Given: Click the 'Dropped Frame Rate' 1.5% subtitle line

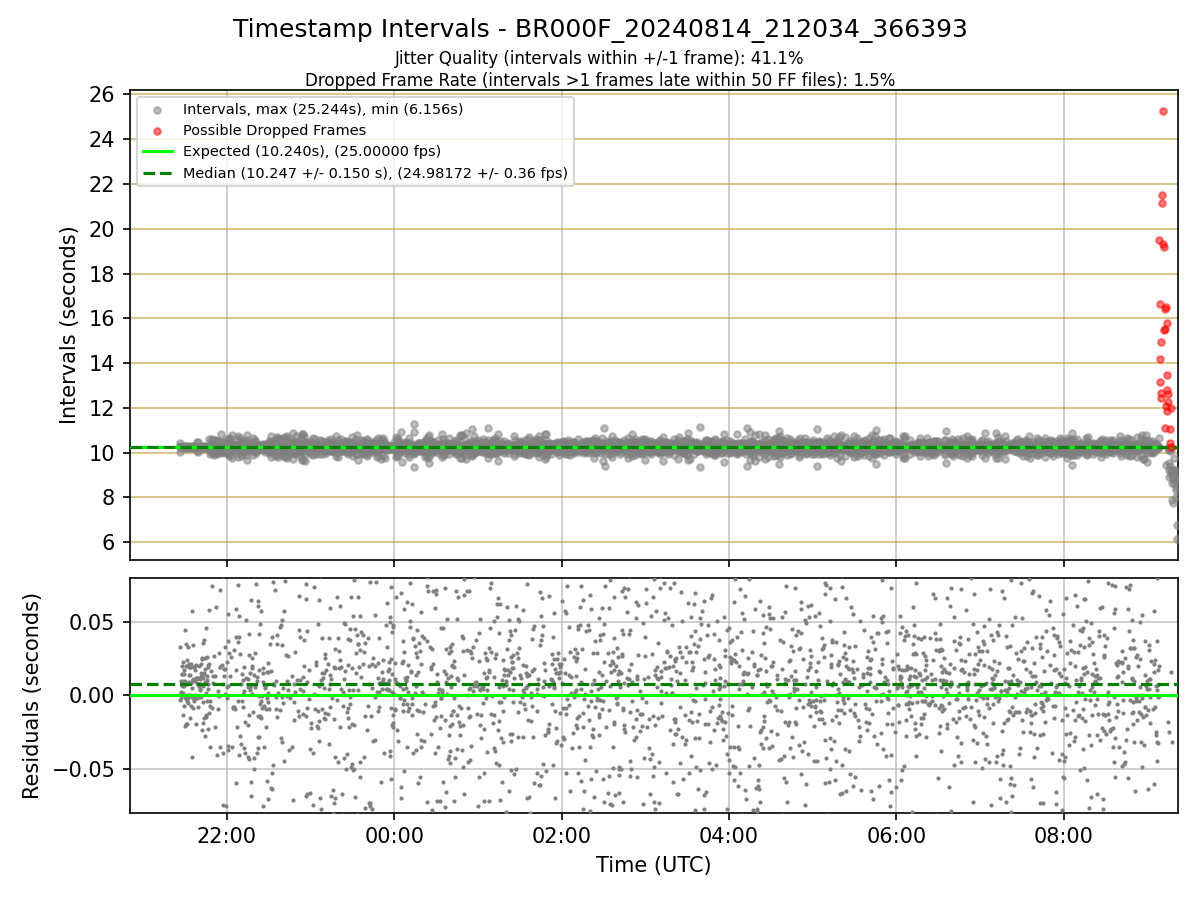Looking at the screenshot, I should pyautogui.click(x=600, y=79).
